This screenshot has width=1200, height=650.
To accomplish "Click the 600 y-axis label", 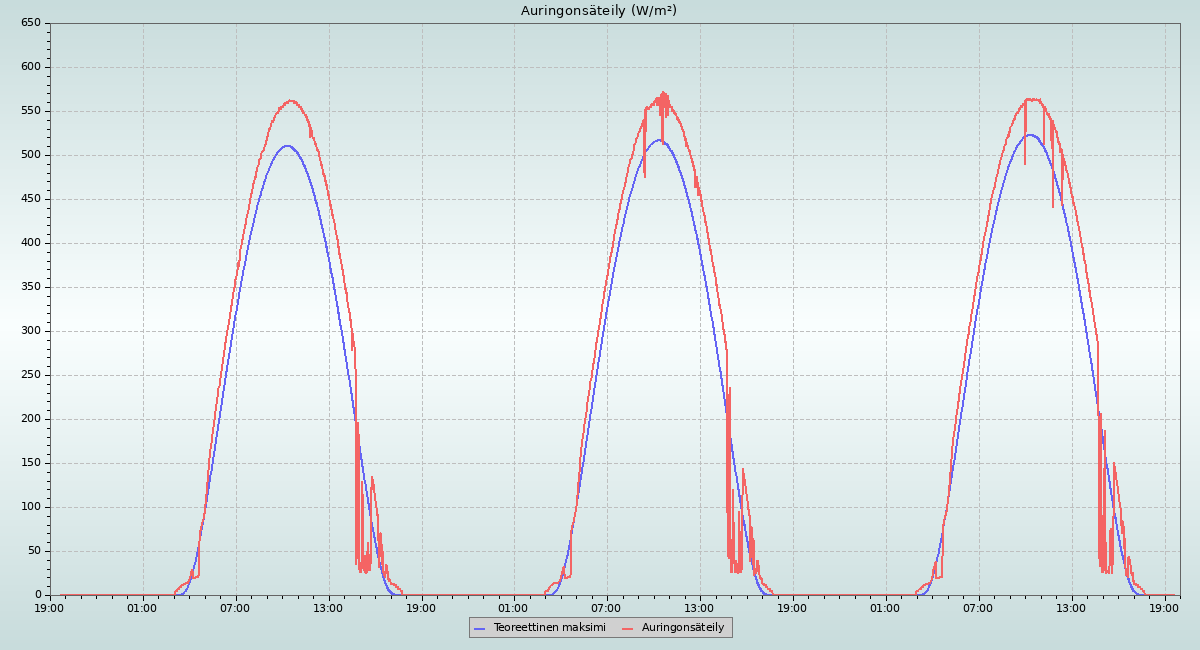I will click(30, 67).
